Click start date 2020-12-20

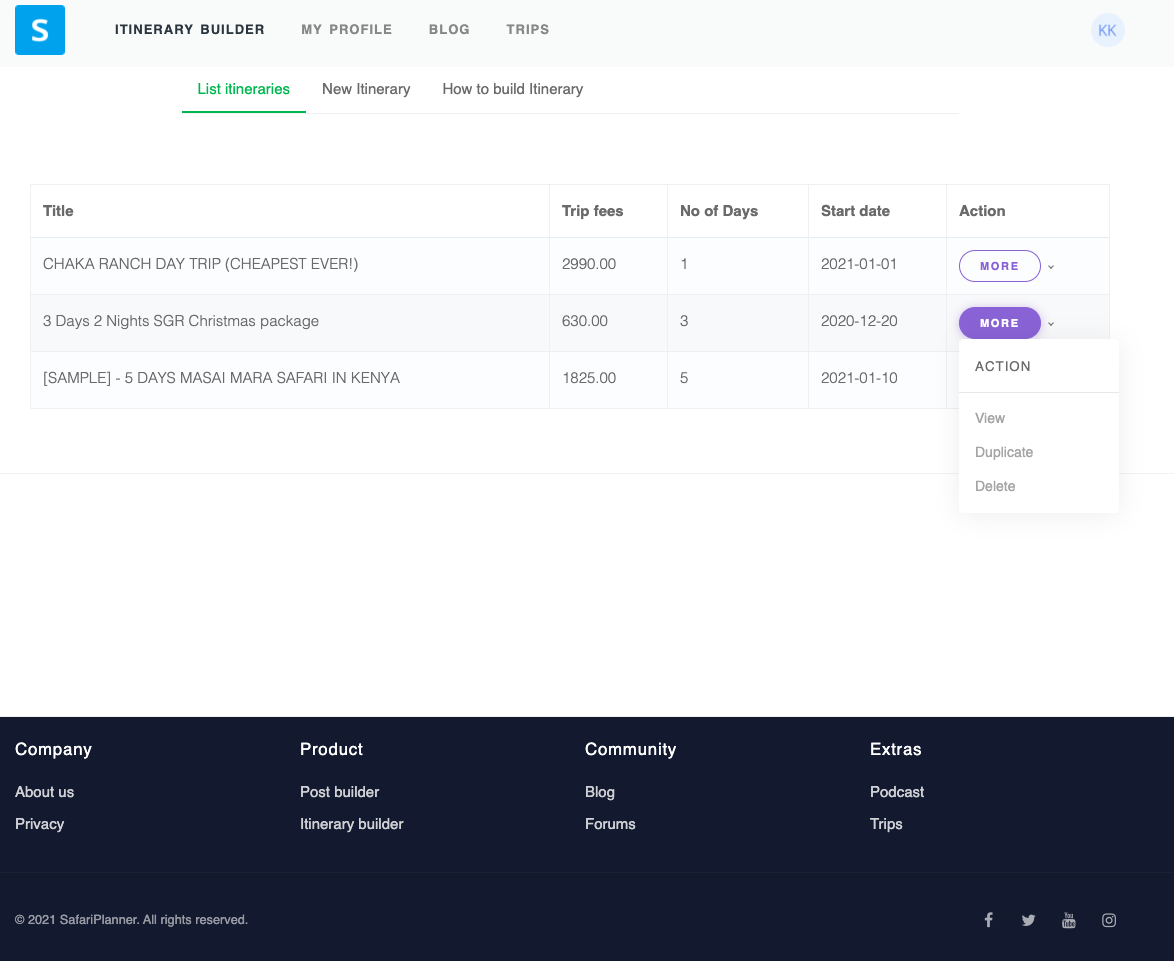tap(859, 321)
